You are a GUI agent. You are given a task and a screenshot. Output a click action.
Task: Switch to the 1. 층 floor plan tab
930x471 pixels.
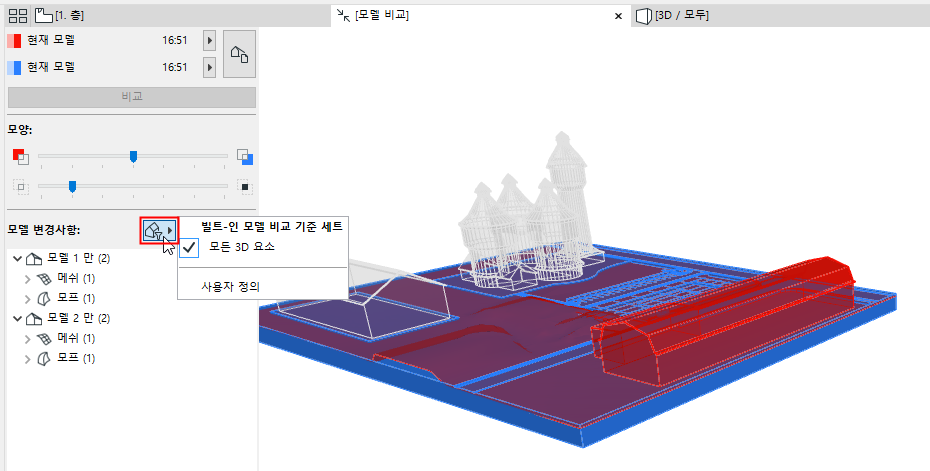[59, 15]
